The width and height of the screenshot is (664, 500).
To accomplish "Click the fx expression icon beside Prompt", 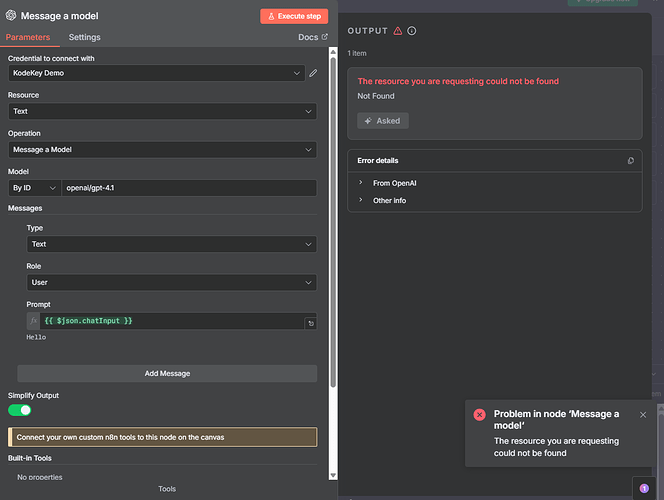I will click(33, 321).
